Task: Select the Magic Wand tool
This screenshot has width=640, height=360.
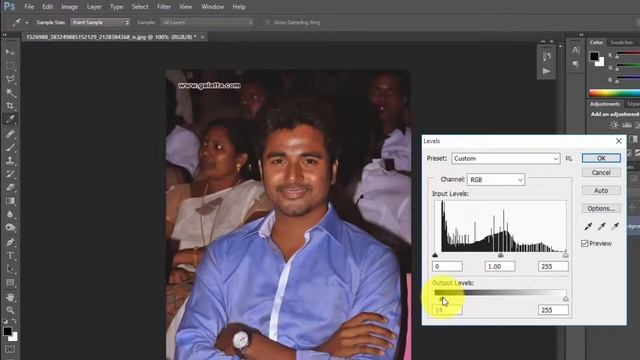Action: pos(10,93)
